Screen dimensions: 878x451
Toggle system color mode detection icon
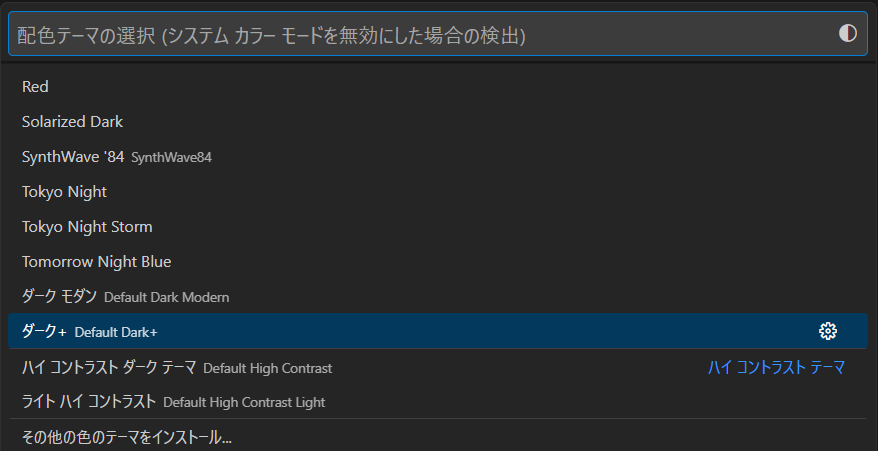(x=847, y=34)
